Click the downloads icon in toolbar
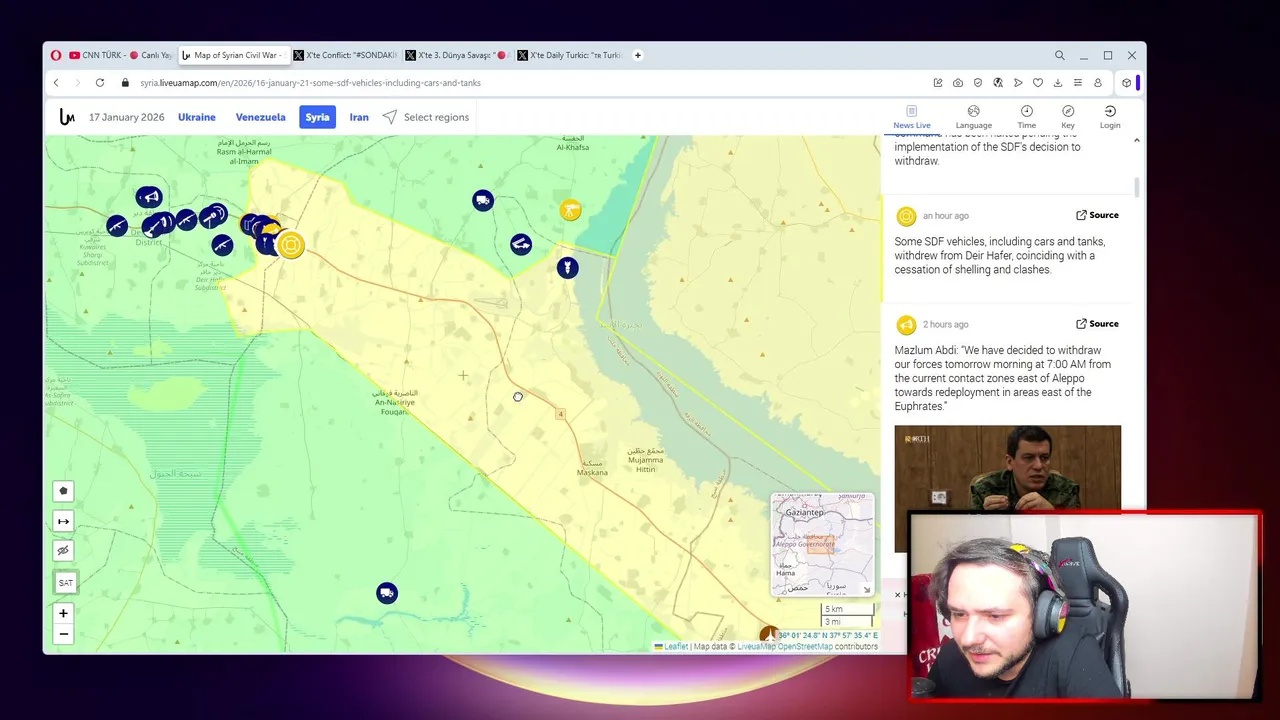 point(1058,83)
